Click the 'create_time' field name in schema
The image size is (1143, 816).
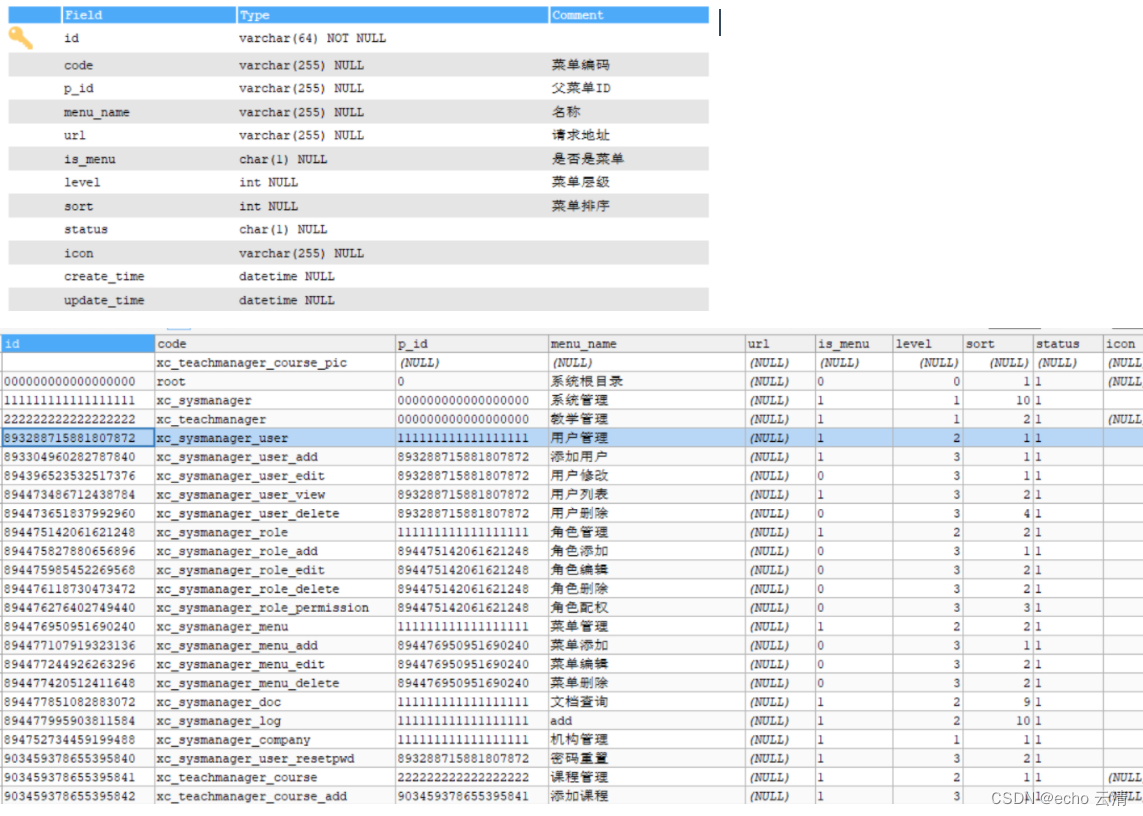point(104,276)
